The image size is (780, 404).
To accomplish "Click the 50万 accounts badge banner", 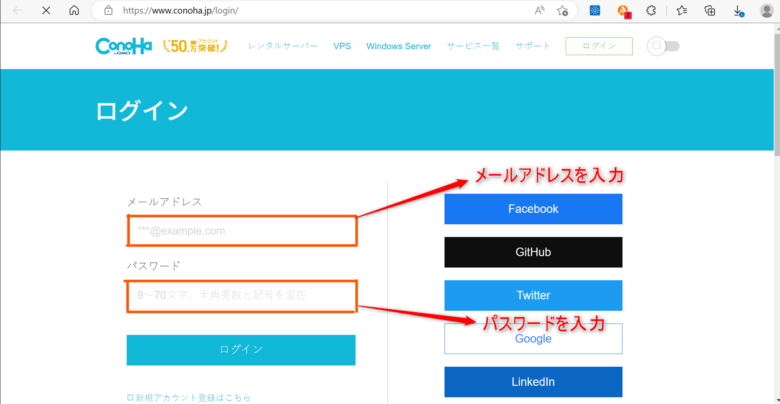I will click(x=196, y=46).
